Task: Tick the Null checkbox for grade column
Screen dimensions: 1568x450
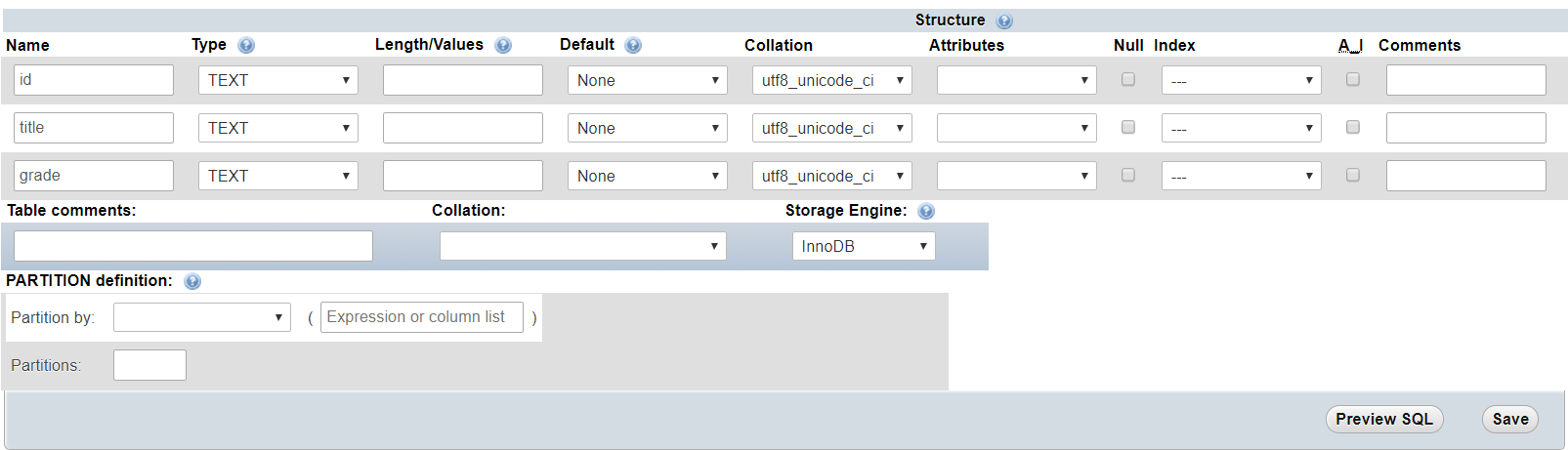Action: pos(1128,175)
